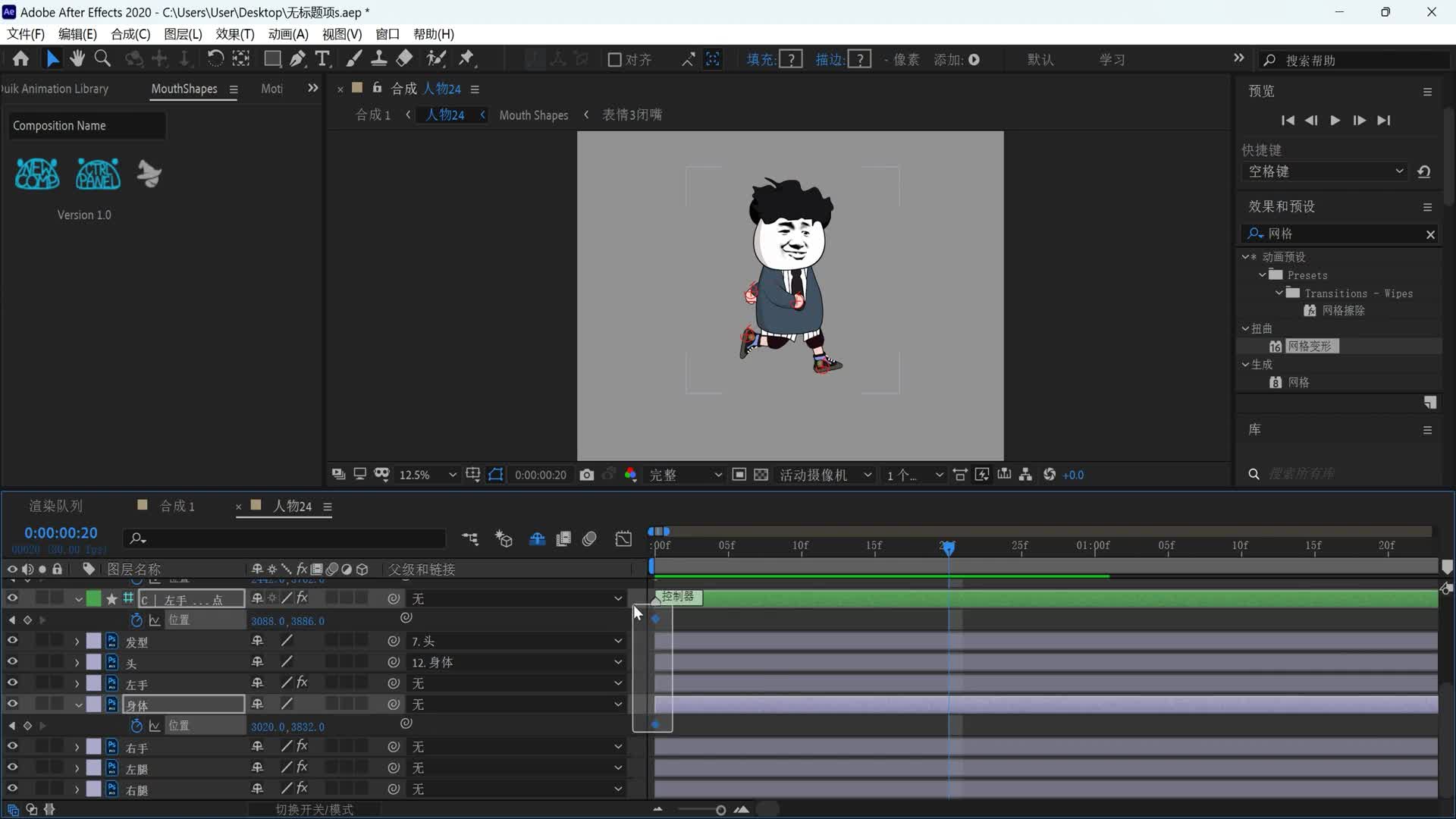This screenshot has height=819, width=1456.
Task: Open the Graph Editor in timeline
Action: [x=623, y=538]
